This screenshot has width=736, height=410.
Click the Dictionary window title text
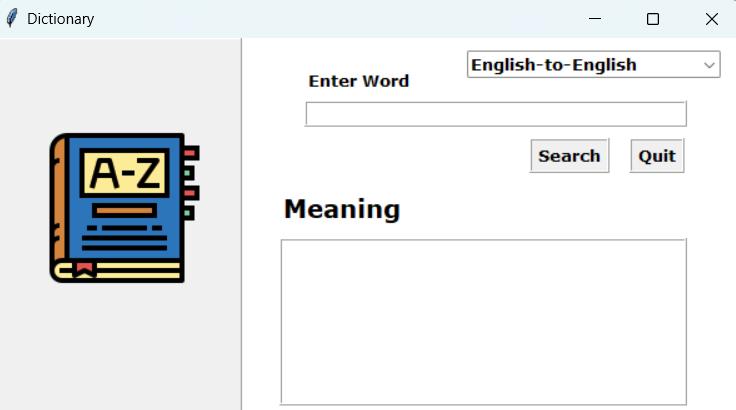point(61,18)
